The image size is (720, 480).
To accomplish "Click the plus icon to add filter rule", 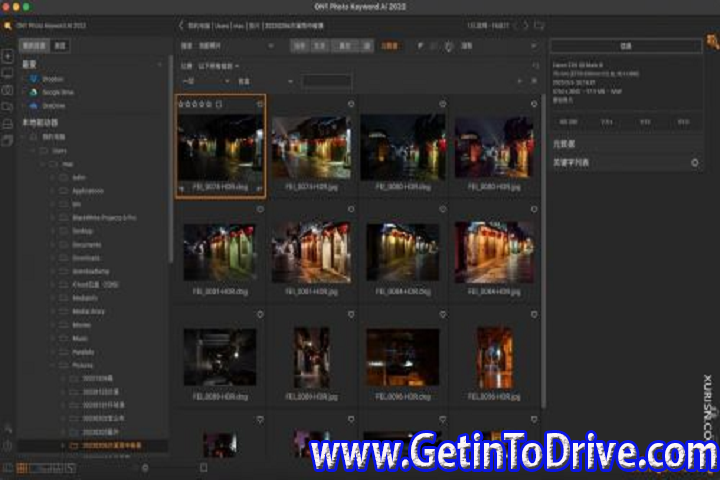I will click(519, 81).
